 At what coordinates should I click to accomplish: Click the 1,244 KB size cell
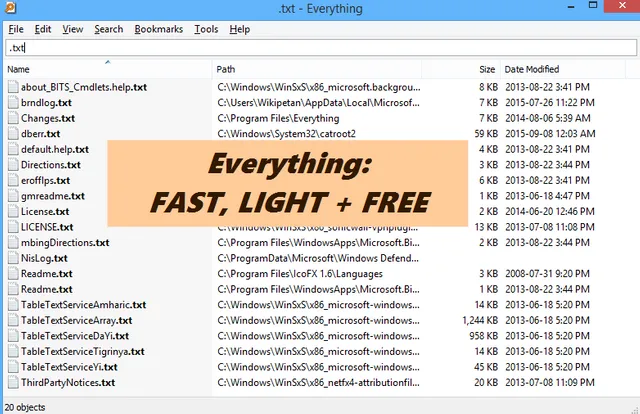pos(480,320)
